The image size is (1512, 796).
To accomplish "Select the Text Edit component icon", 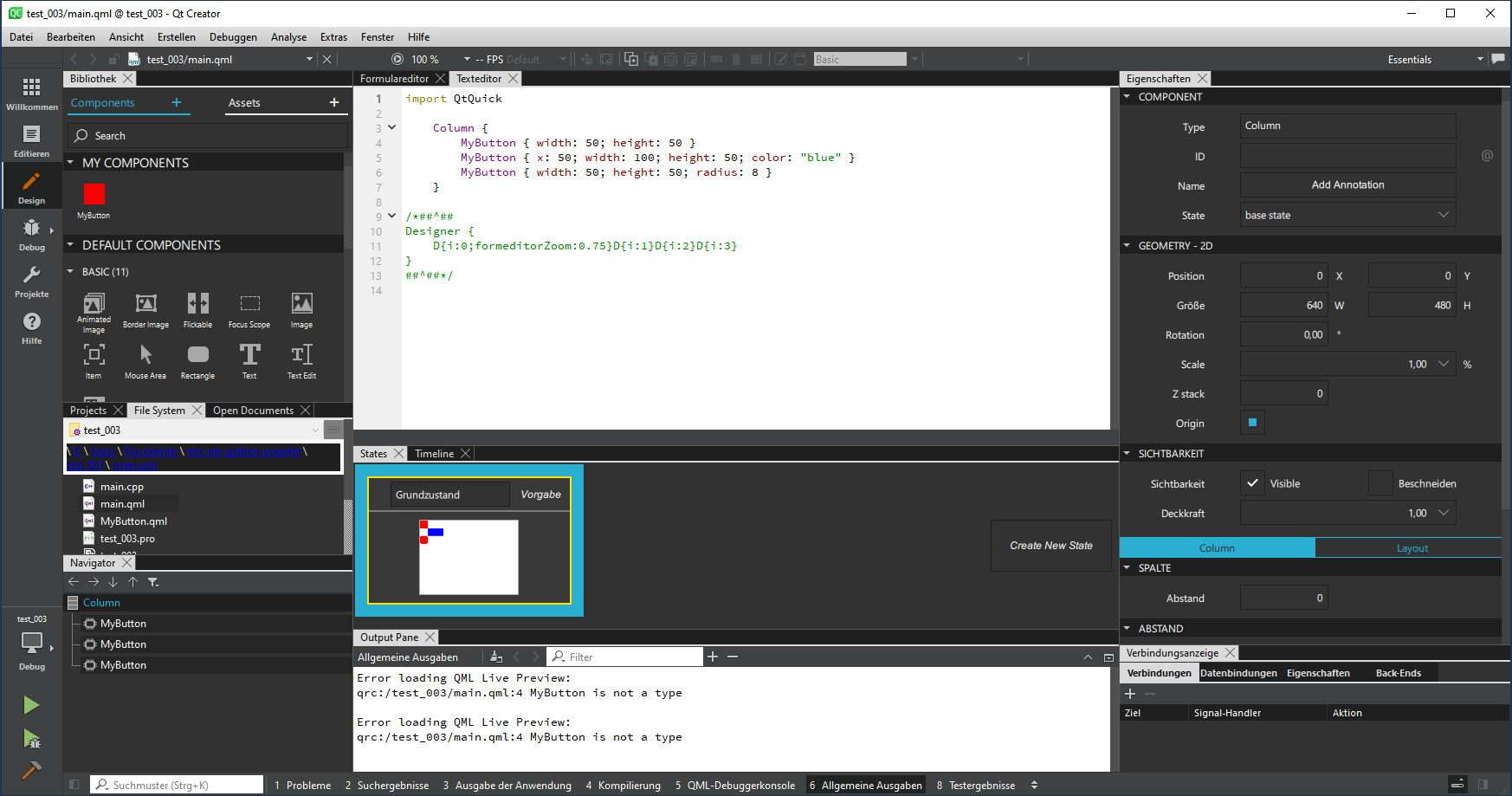I will [x=301, y=354].
